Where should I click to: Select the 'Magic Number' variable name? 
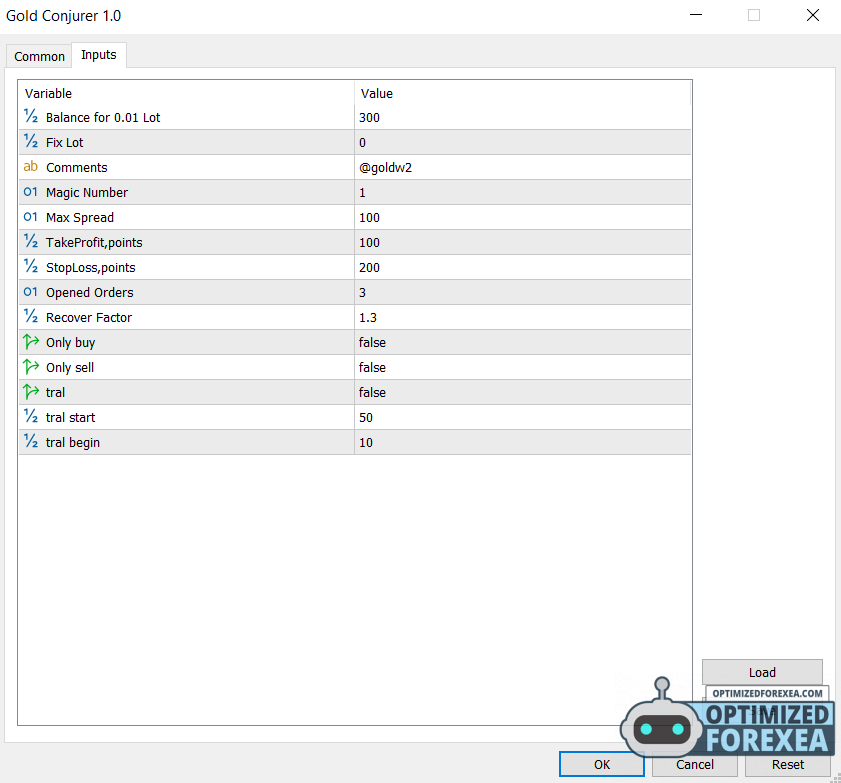[x=87, y=193]
